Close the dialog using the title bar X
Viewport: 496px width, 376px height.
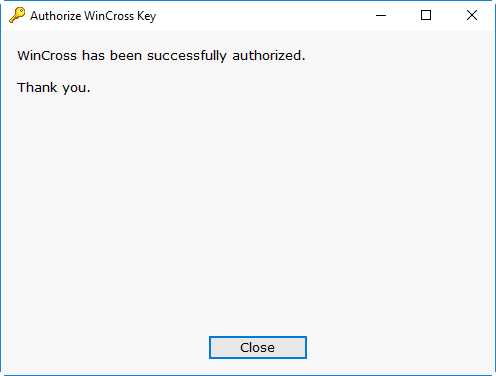click(472, 15)
